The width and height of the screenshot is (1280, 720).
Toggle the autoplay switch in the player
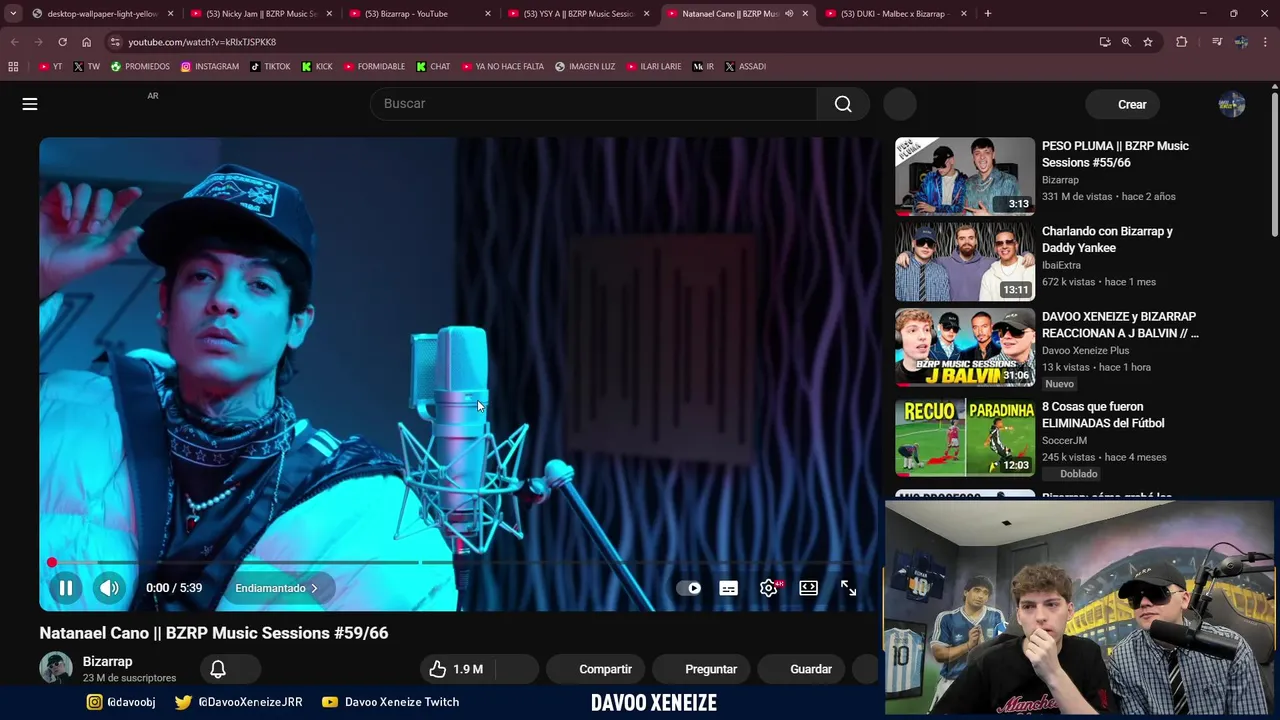click(x=689, y=588)
